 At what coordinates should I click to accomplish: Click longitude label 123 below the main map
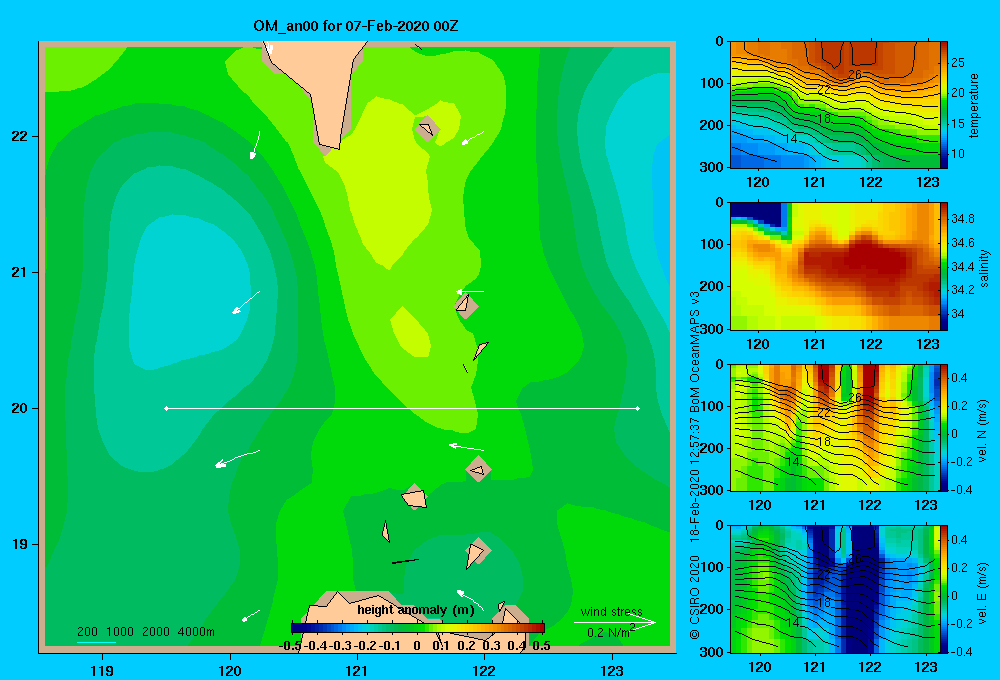tap(612, 670)
